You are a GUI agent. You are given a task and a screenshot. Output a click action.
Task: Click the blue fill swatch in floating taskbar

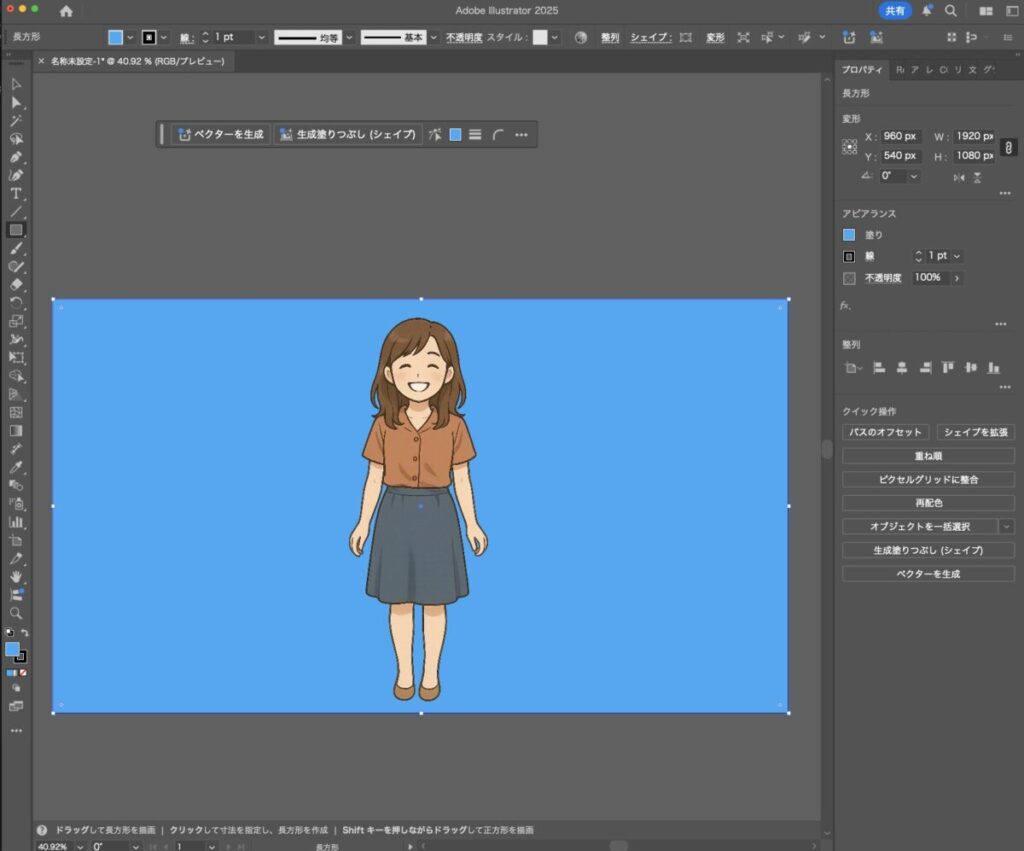tap(456, 135)
